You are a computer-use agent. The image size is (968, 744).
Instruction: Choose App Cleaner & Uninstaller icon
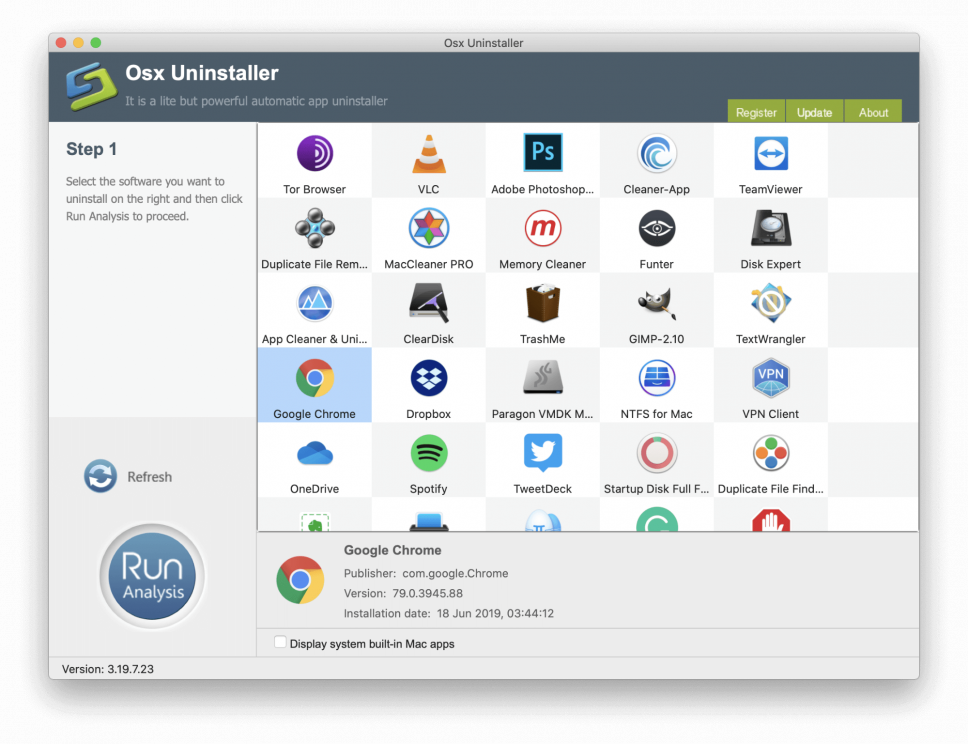coord(315,303)
